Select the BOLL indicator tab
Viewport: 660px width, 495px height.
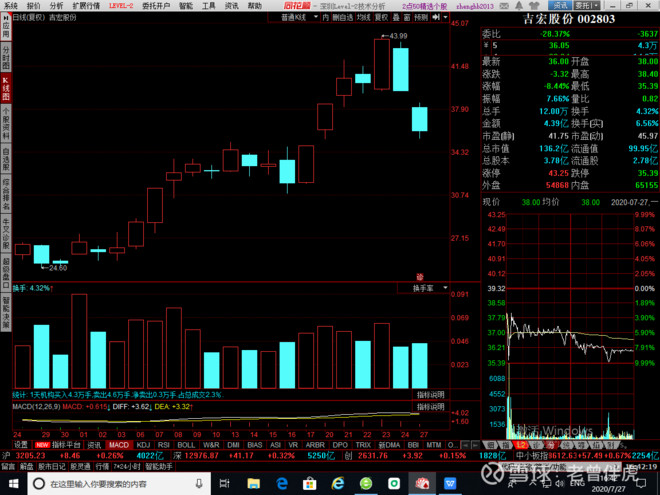point(186,445)
